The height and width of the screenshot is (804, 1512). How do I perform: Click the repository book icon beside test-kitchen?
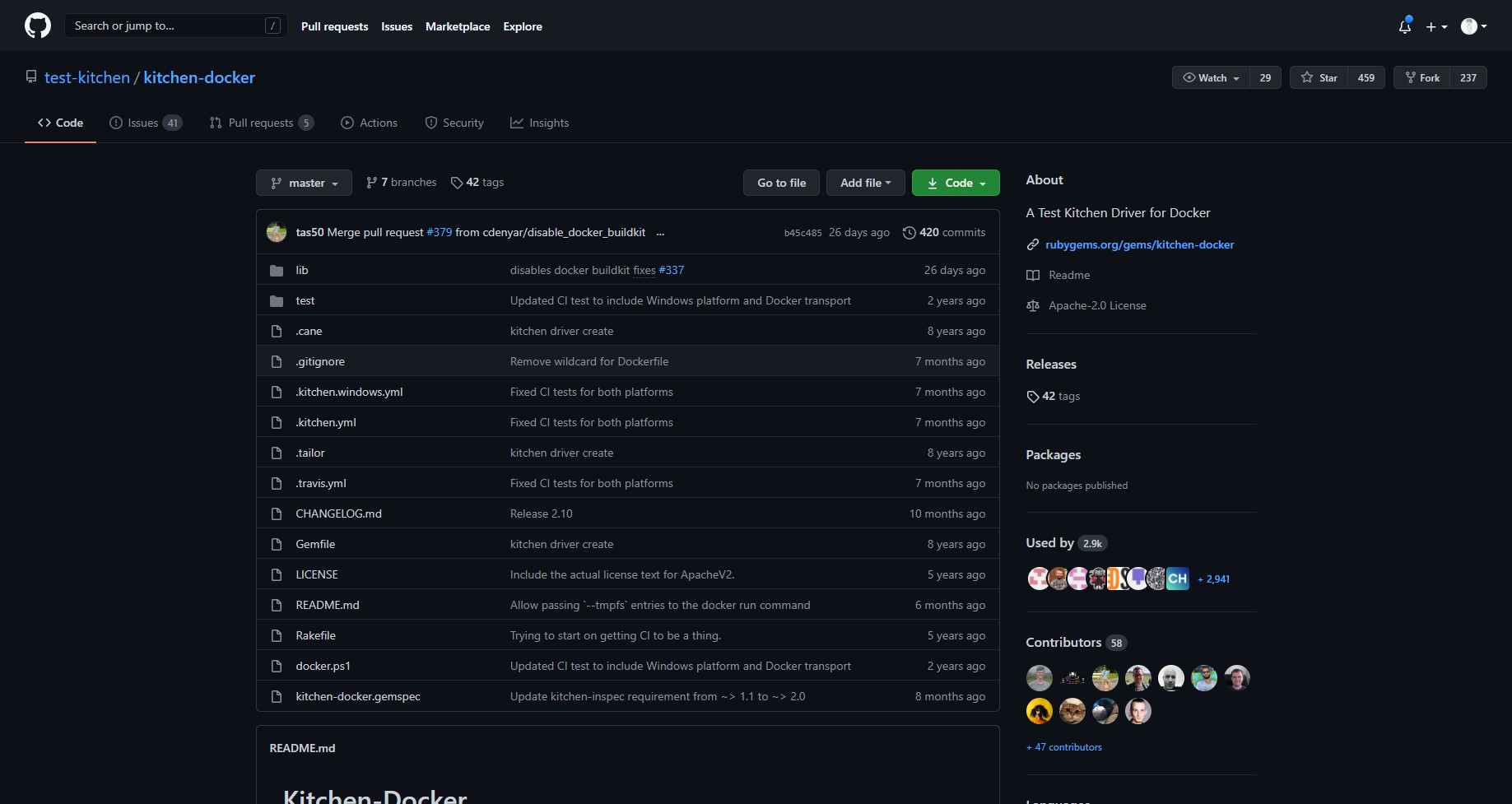coord(31,77)
